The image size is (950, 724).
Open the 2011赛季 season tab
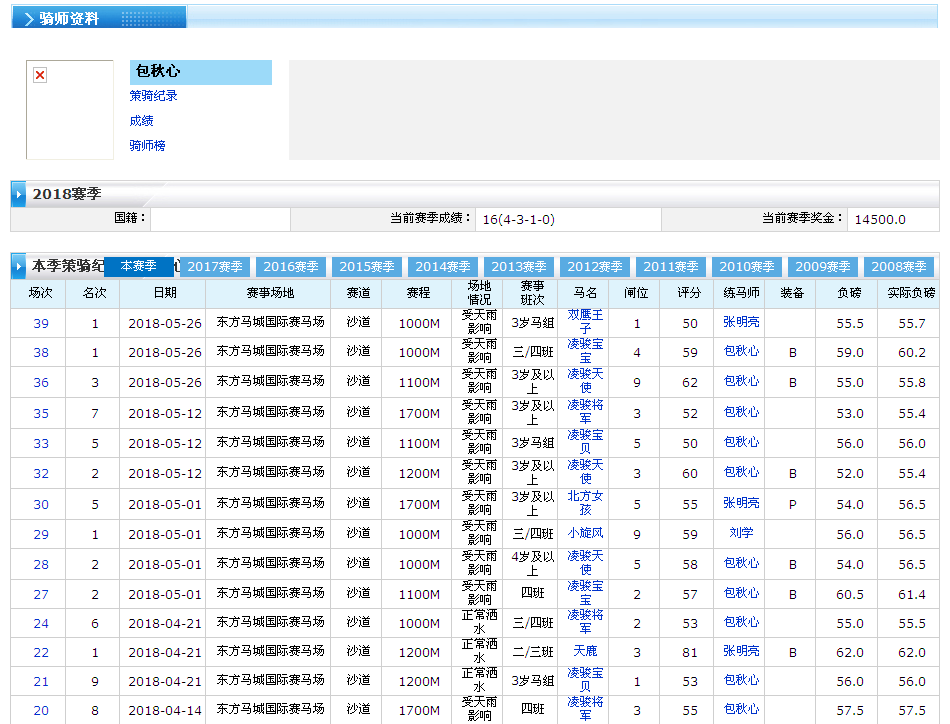(x=671, y=267)
